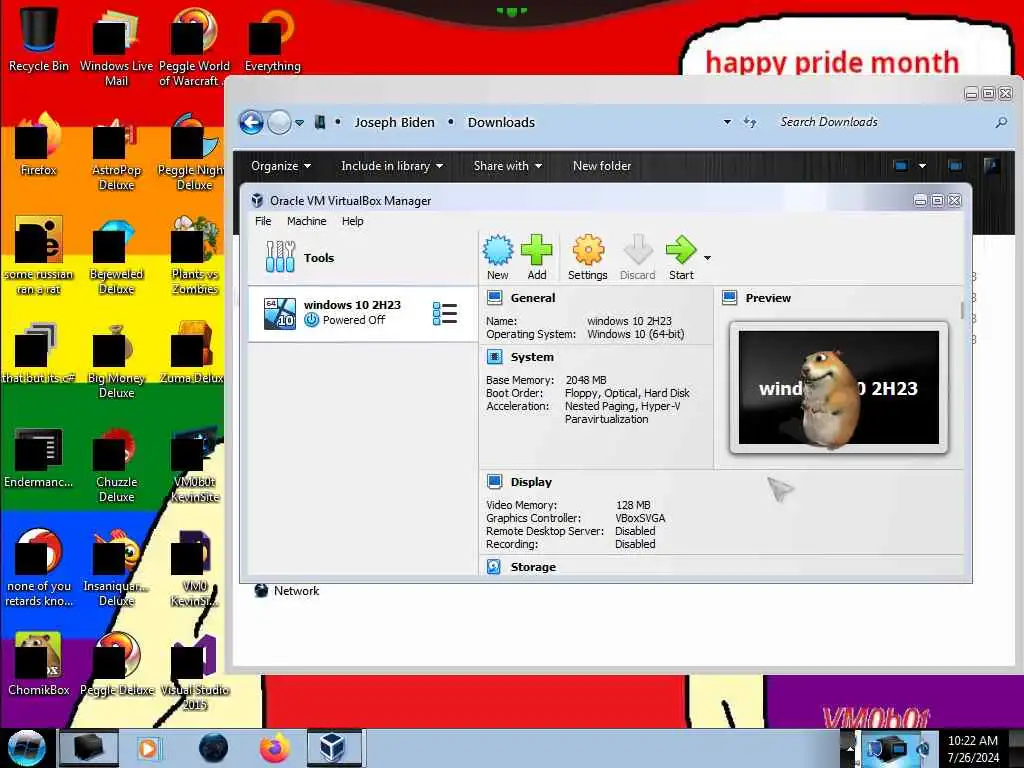The height and width of the screenshot is (768, 1024).
Task: Expand the address bar history dropdown
Action: coord(727,122)
